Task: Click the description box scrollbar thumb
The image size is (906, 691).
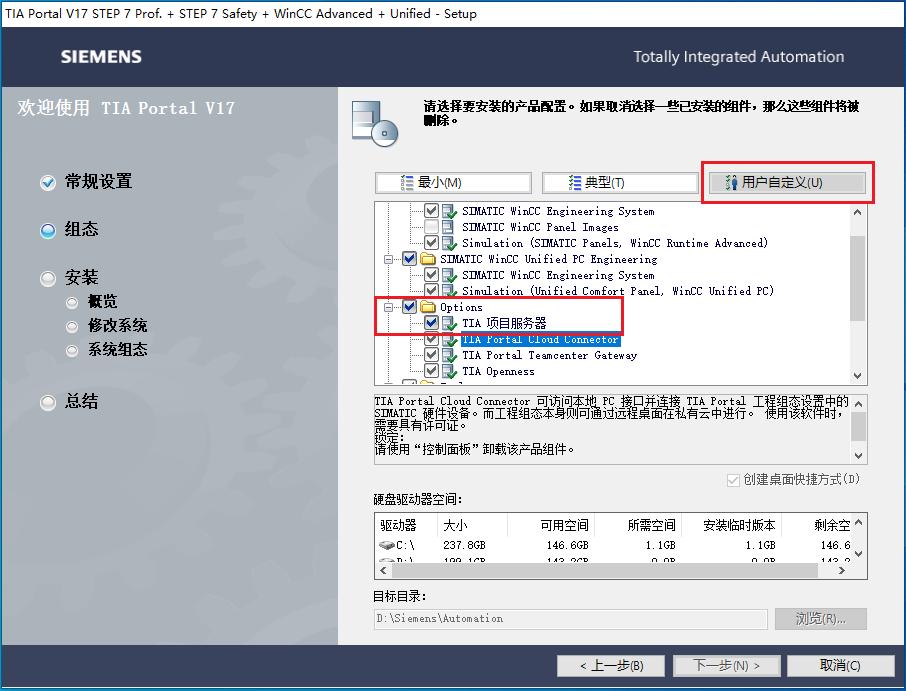Action: point(859,426)
